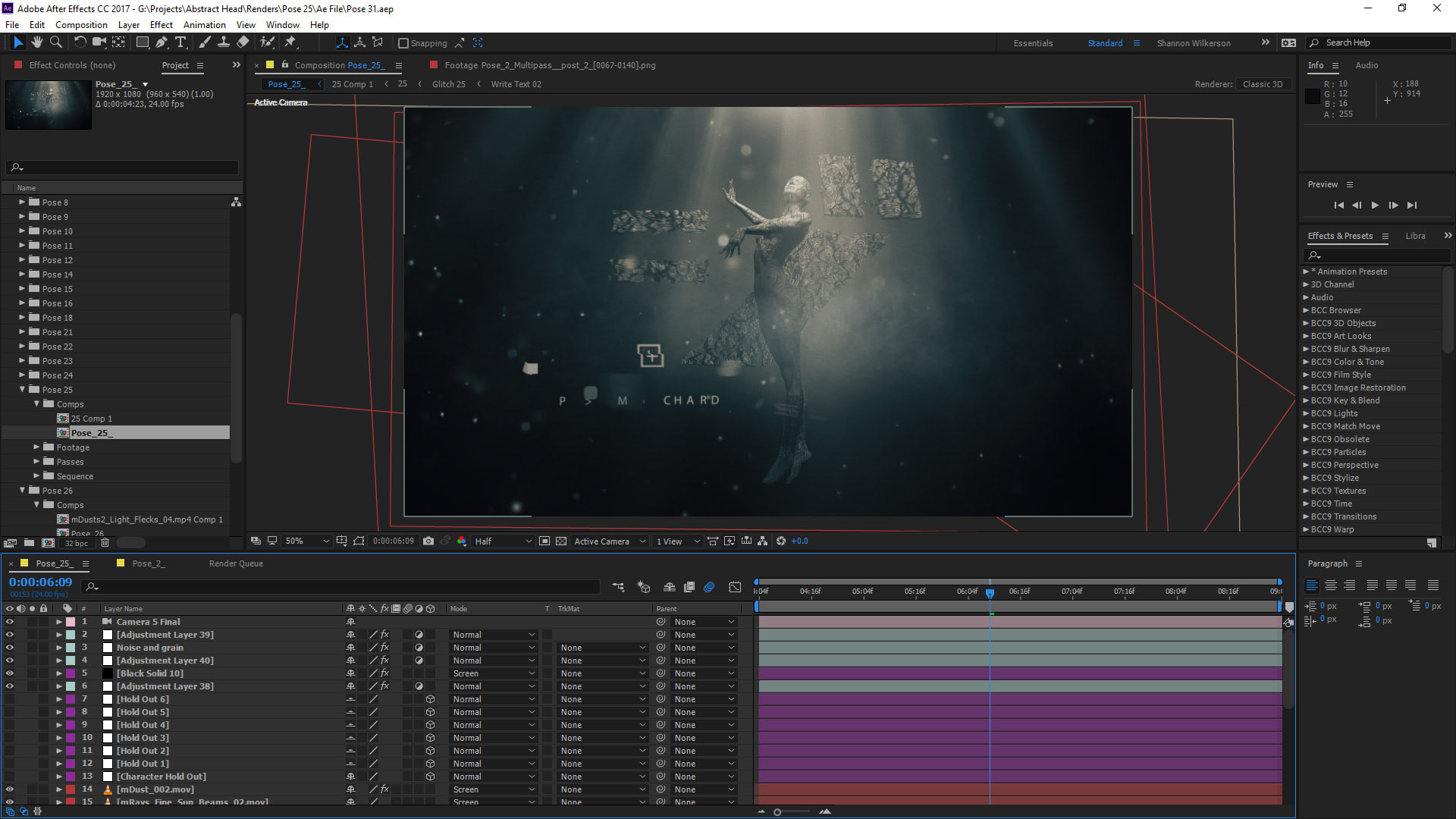The image size is (1456, 819).
Task: Select the Puppet Pin tool
Action: point(290,42)
